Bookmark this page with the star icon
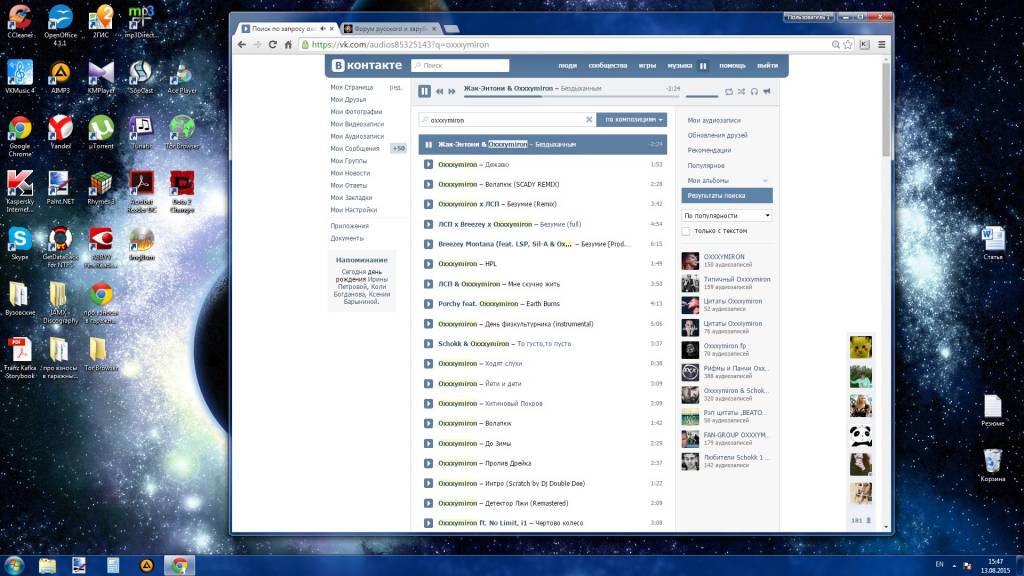1024x576 pixels. click(x=848, y=44)
